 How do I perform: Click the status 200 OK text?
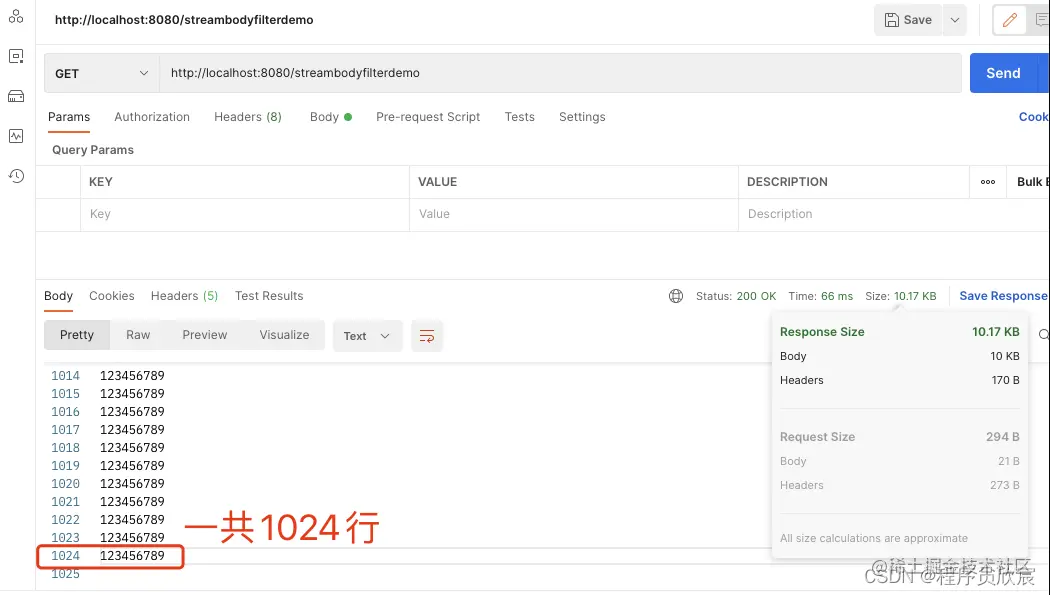click(x=736, y=296)
